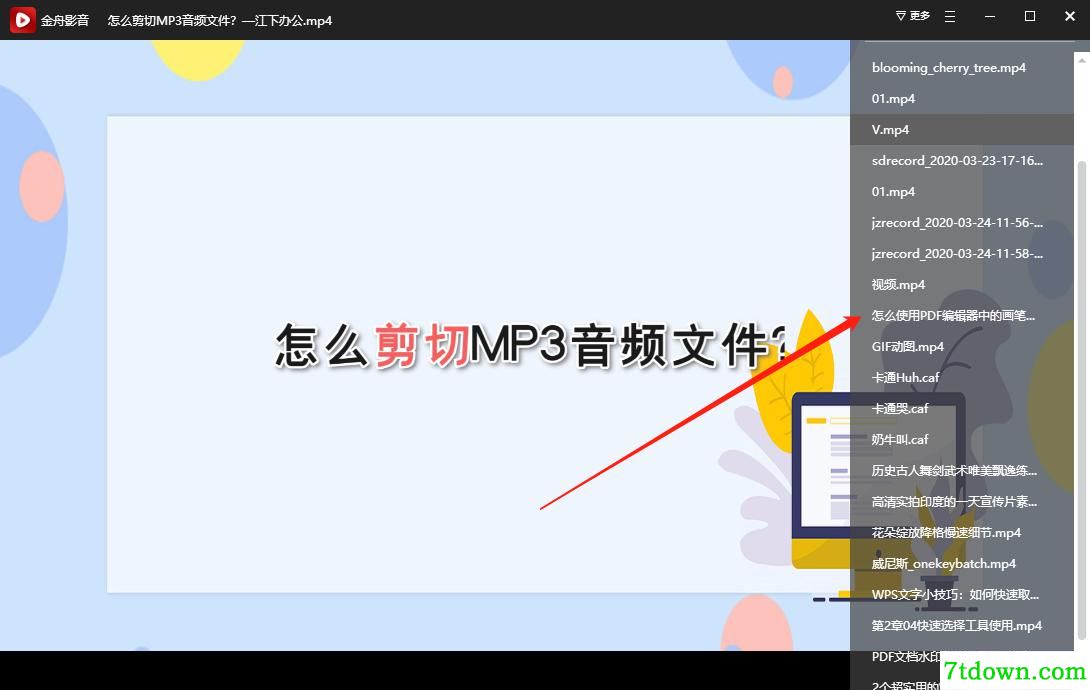Open WPS文字小技巧 playlist entry

click(962, 594)
